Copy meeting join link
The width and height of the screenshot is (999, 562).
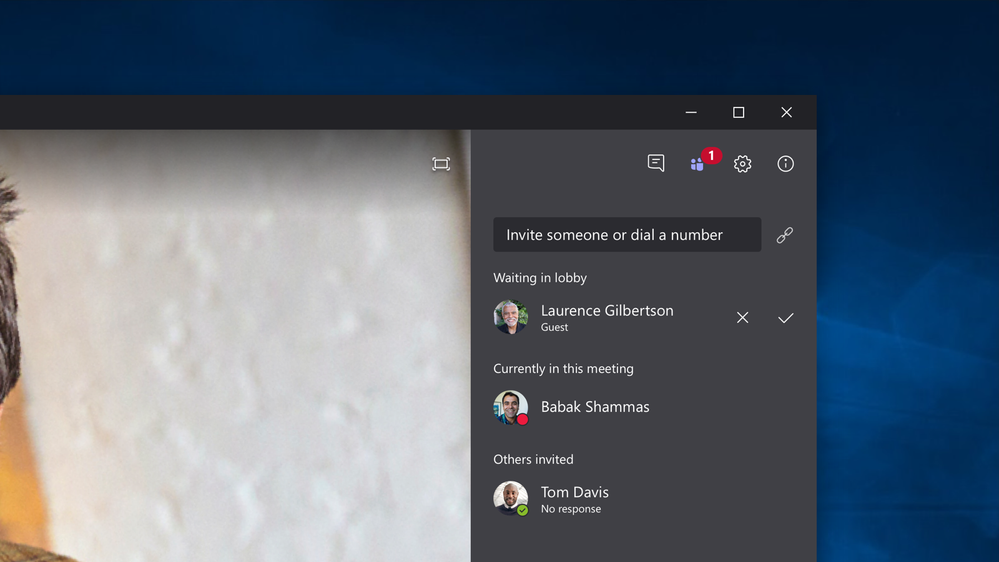click(x=785, y=235)
